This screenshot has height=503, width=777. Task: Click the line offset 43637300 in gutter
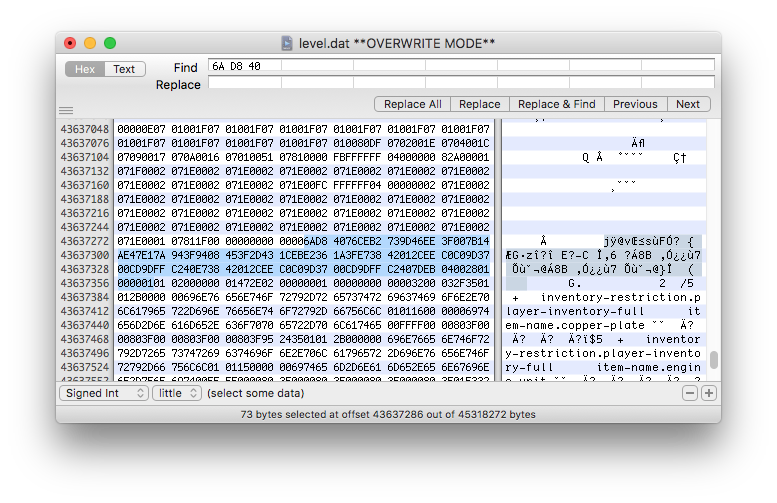point(85,256)
